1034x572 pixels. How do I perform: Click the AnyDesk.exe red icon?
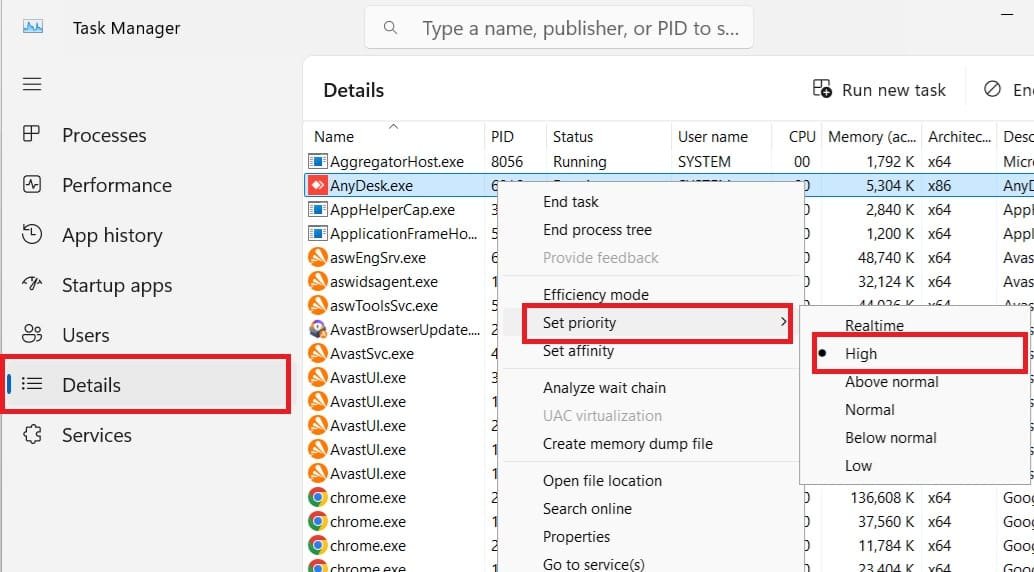tap(318, 185)
